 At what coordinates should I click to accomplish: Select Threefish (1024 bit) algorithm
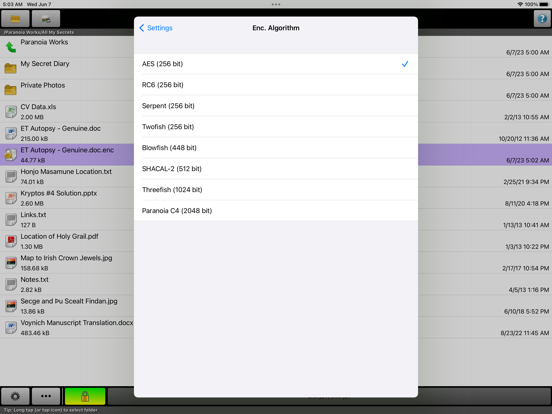coord(276,190)
